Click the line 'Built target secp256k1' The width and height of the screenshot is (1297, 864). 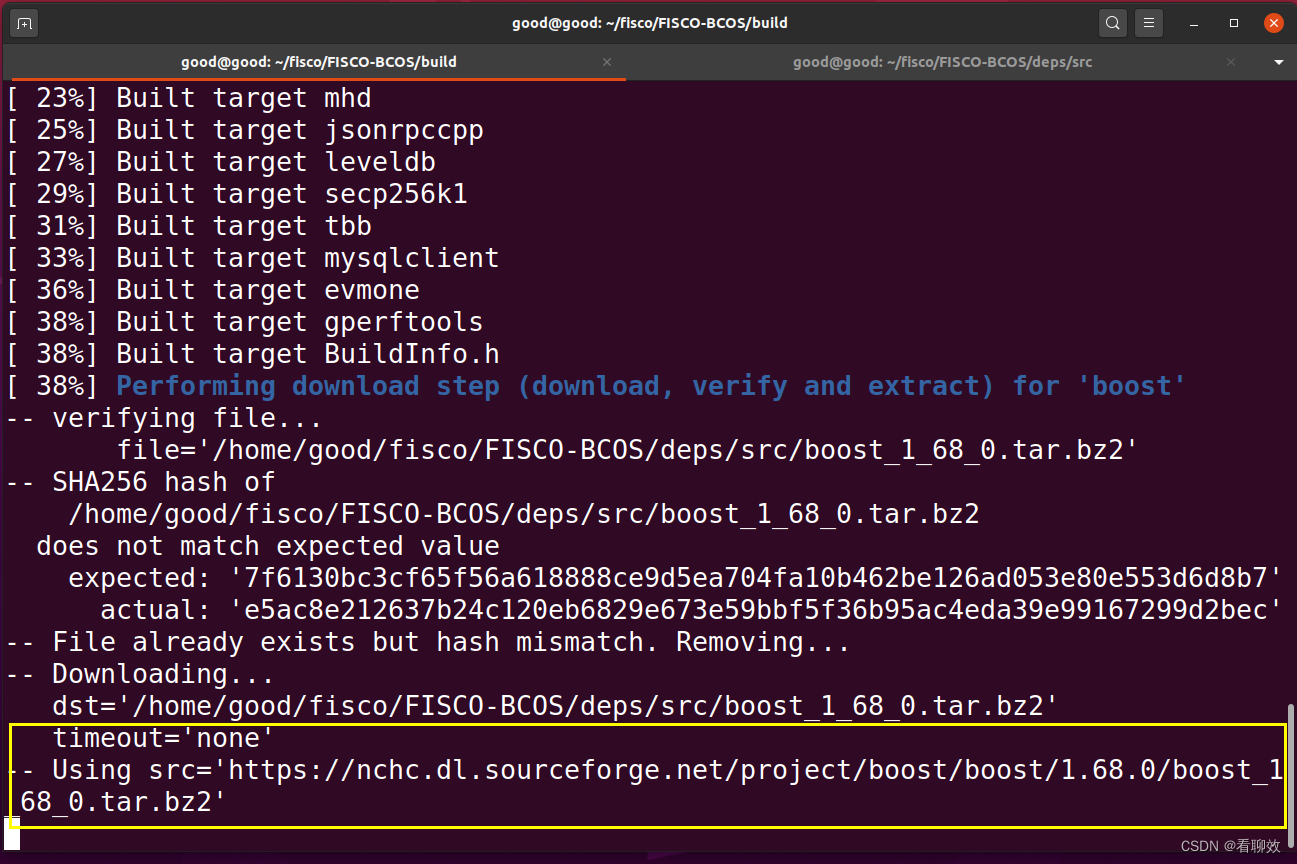coord(237,194)
